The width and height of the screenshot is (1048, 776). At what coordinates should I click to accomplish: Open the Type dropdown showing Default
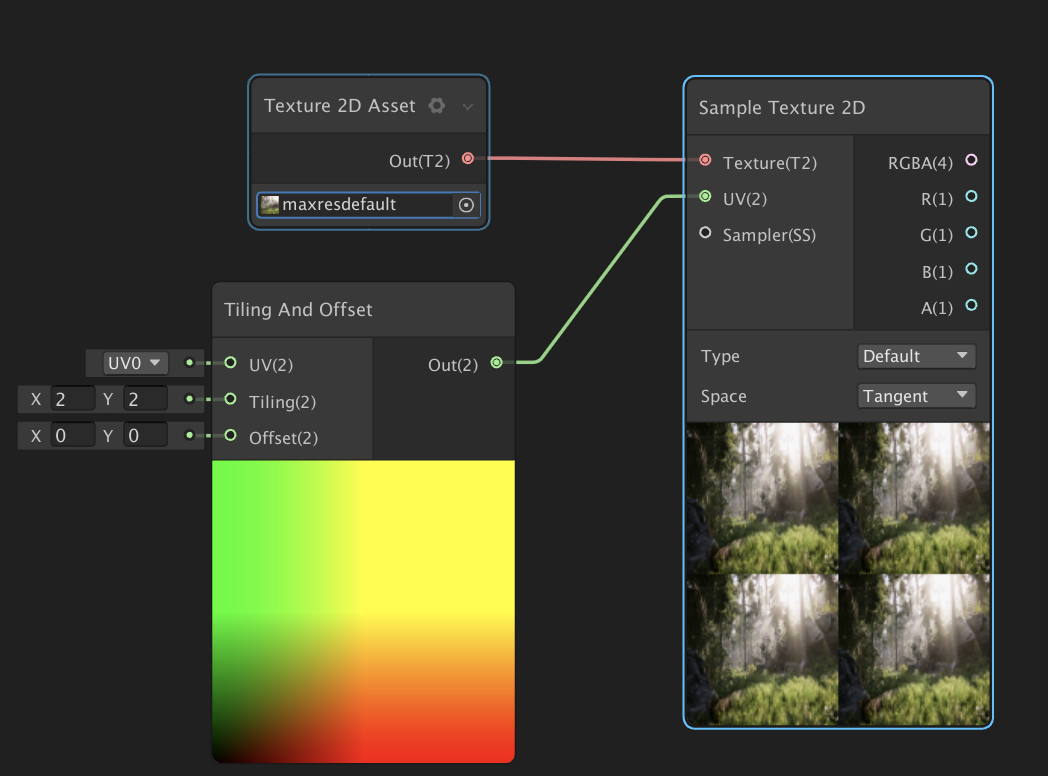tap(916, 356)
